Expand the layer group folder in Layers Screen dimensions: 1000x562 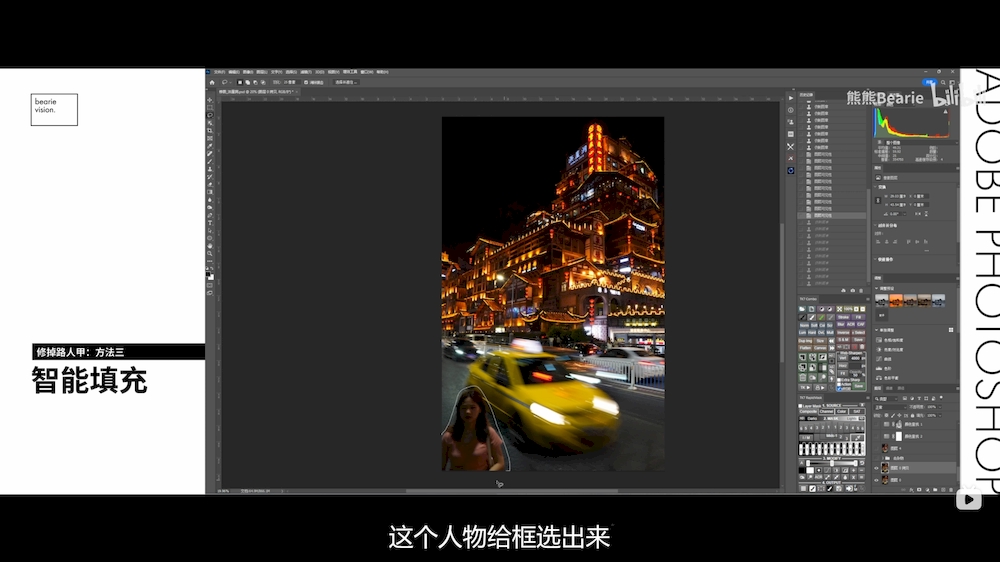click(x=883, y=457)
